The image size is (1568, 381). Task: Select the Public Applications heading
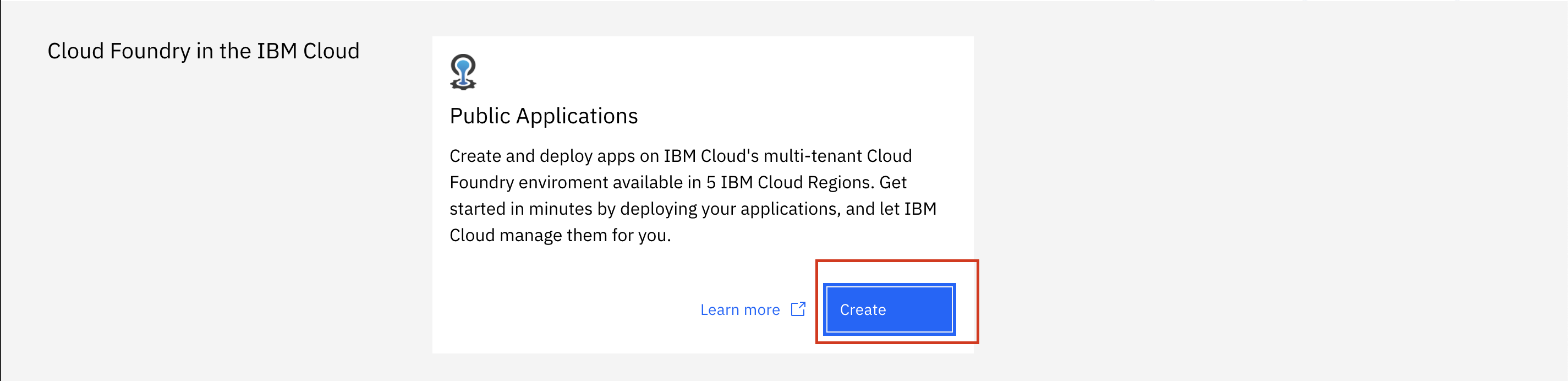coord(544,116)
